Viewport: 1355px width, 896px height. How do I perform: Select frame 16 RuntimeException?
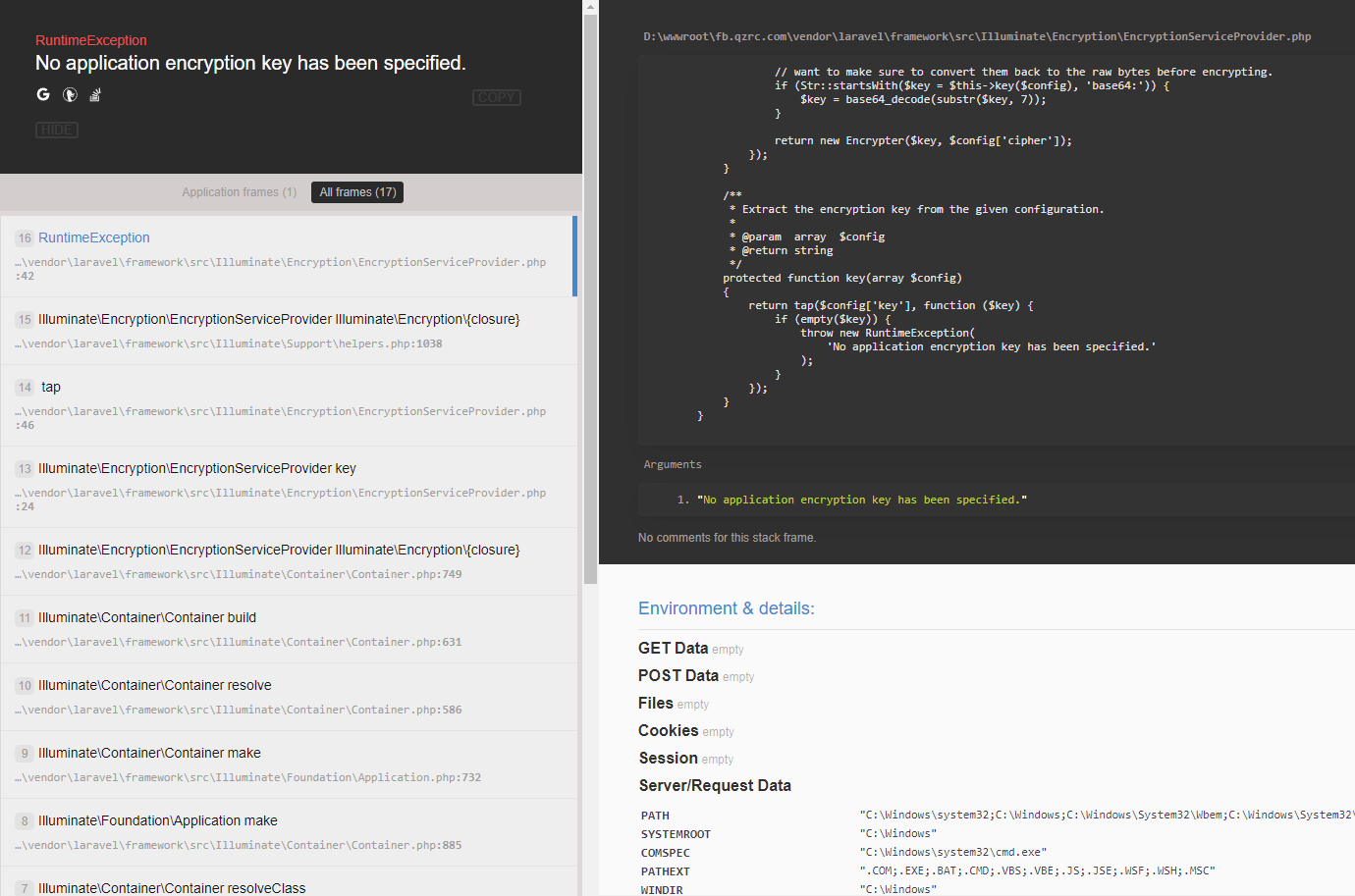[289, 255]
